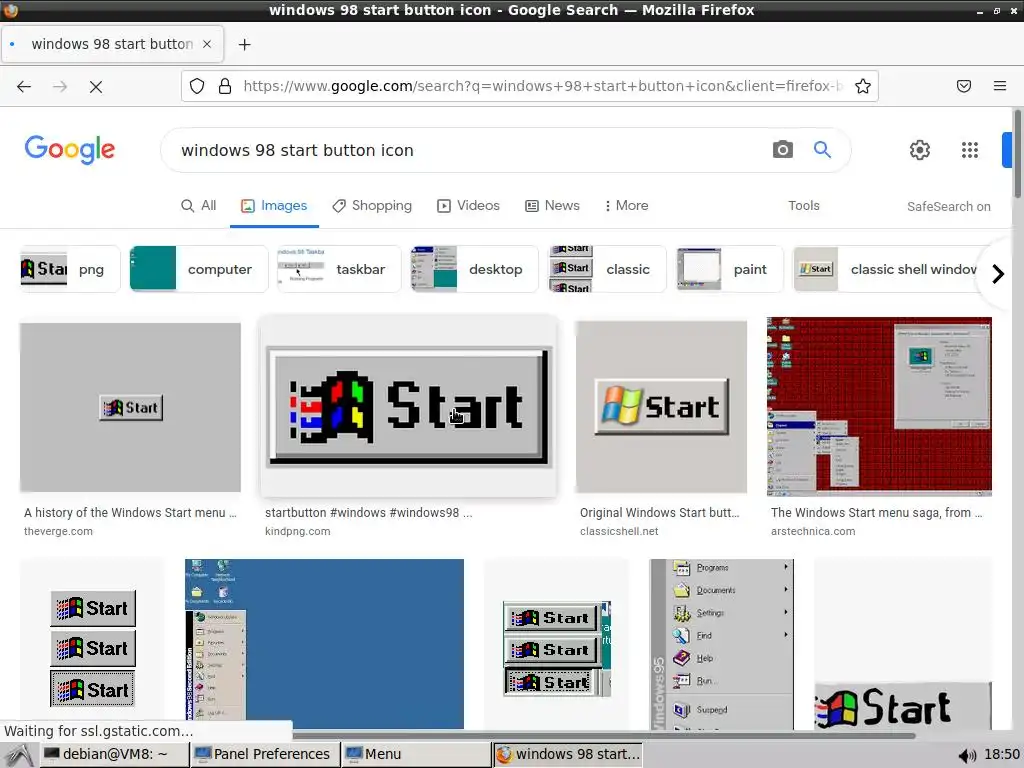
Task: Open the Ars Technica red desktop thumbnail
Action: pyautogui.click(x=879, y=406)
